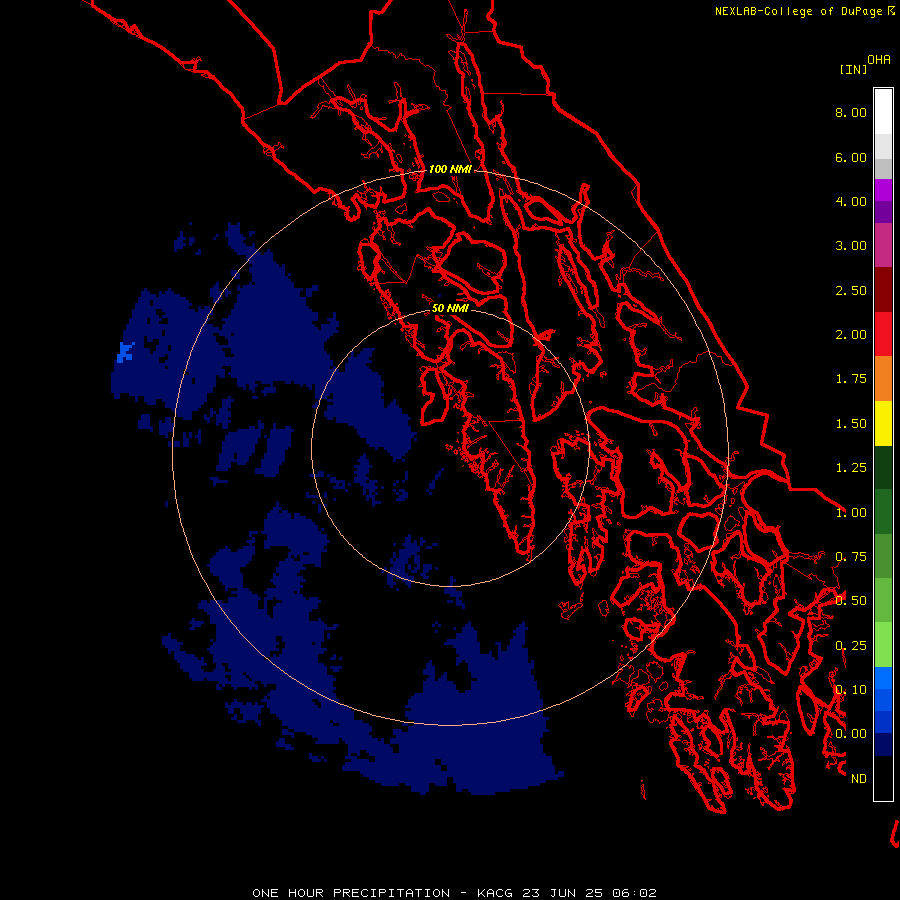This screenshot has height=900, width=900.
Task: Click the bright magenta legend swatch above 4.00
Action: pos(883,190)
